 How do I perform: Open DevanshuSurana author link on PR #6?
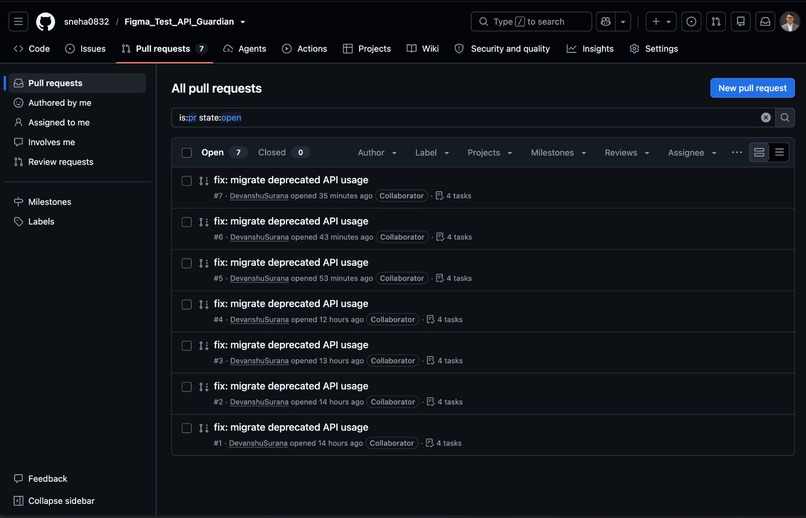(259, 237)
